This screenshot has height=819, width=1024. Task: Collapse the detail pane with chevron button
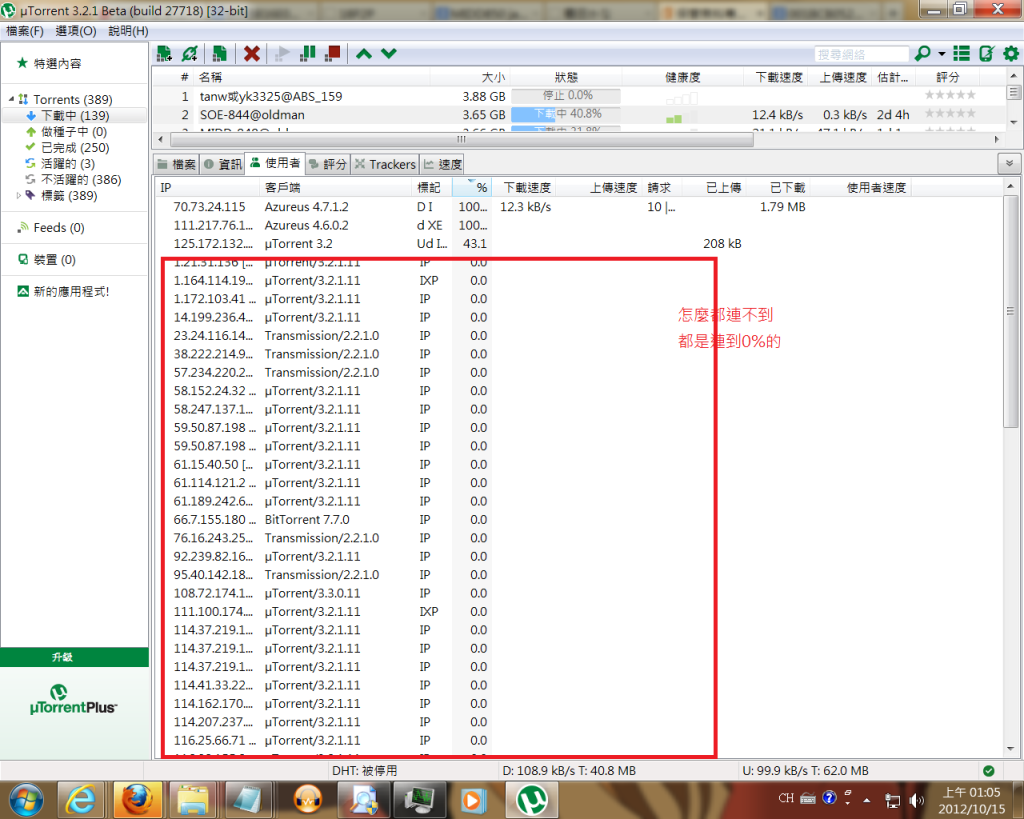(x=1008, y=164)
